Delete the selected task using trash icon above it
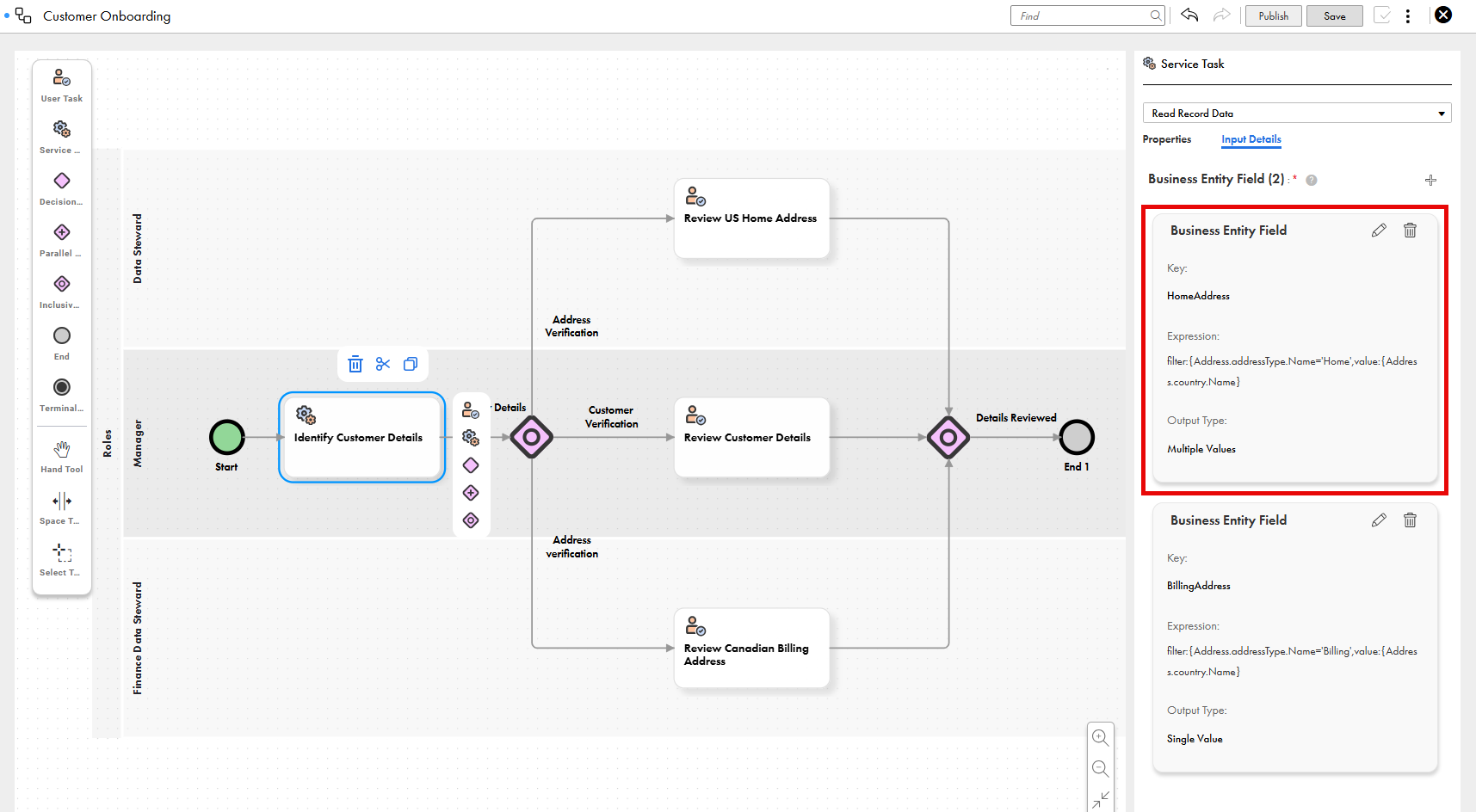 355,364
